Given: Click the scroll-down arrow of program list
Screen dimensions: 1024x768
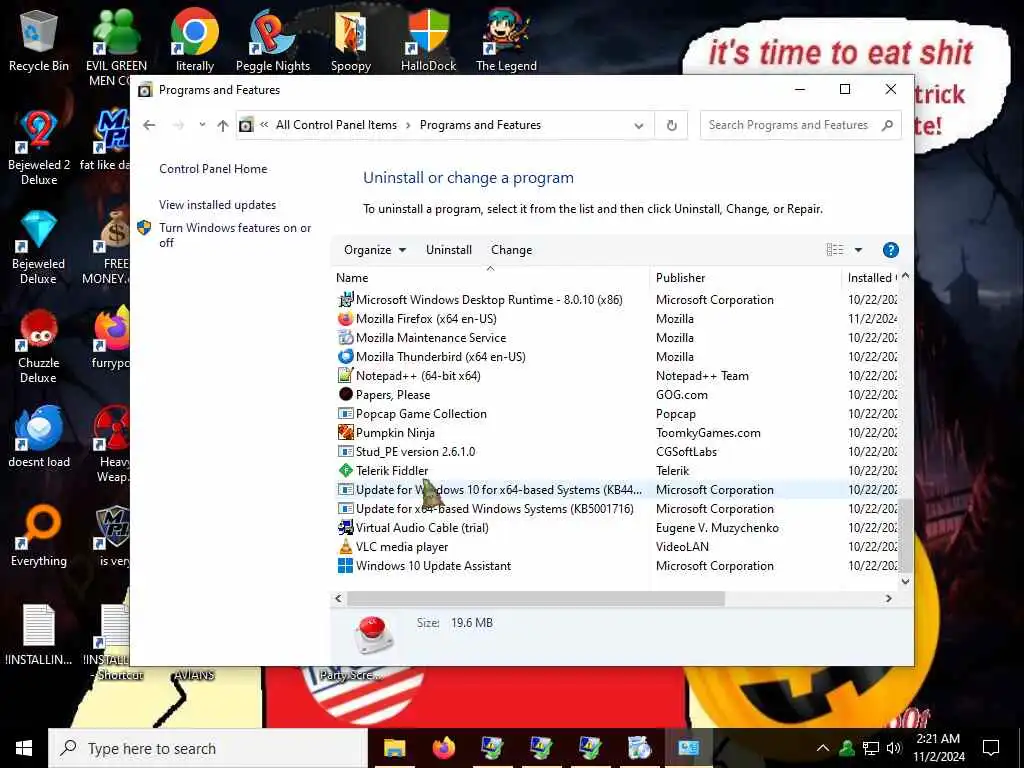Looking at the screenshot, I should click(905, 581).
